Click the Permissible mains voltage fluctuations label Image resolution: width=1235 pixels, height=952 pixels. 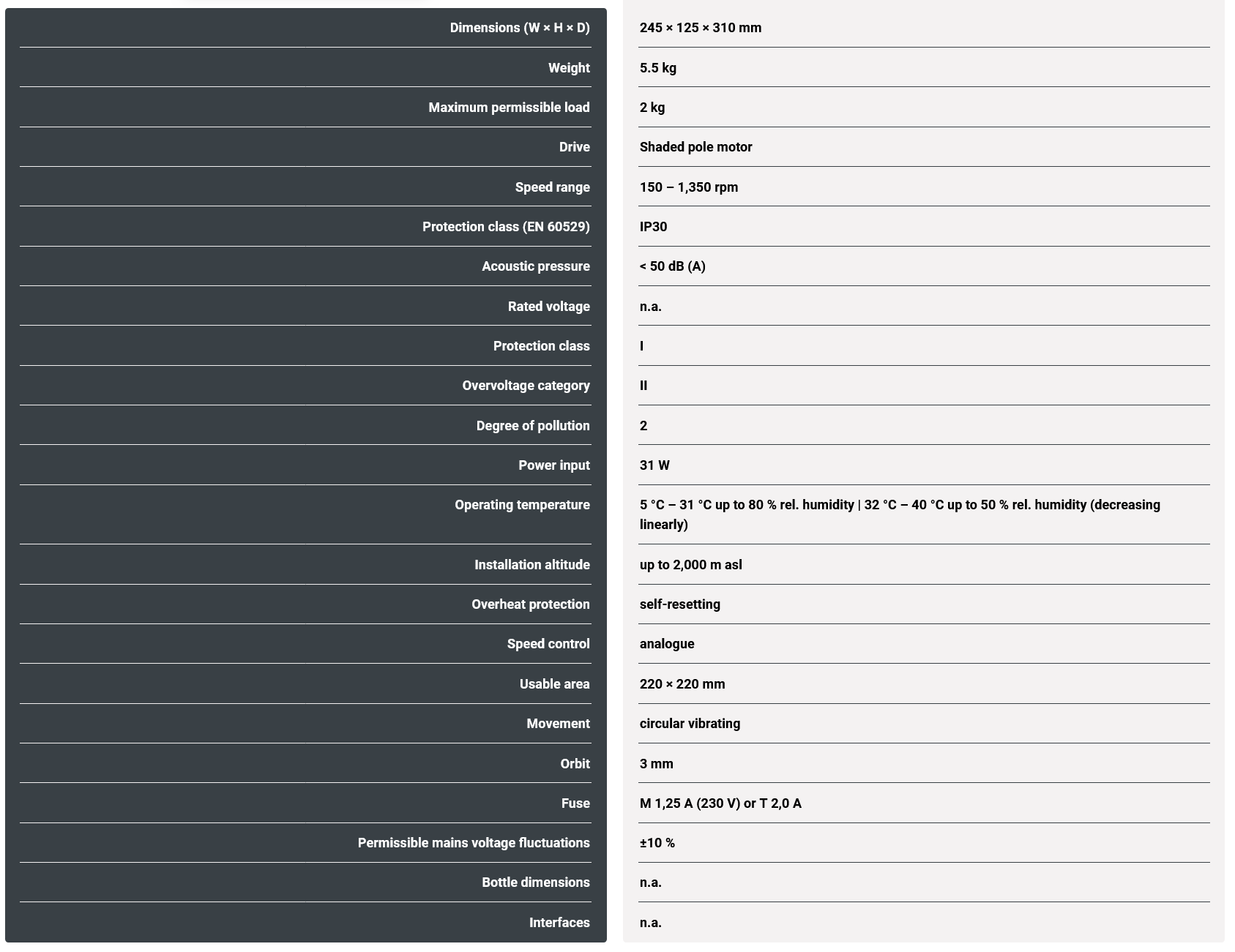(473, 843)
